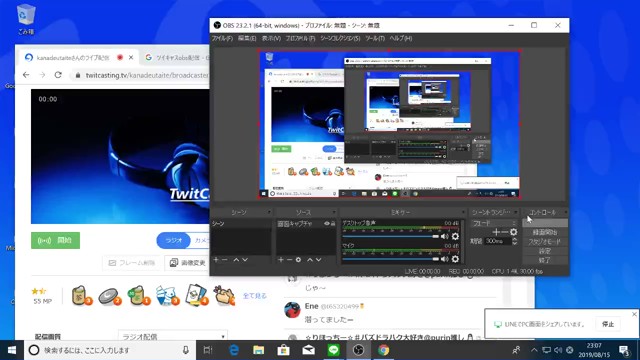Add a new source with plus icon
The width and height of the screenshot is (640, 360).
coord(280,260)
